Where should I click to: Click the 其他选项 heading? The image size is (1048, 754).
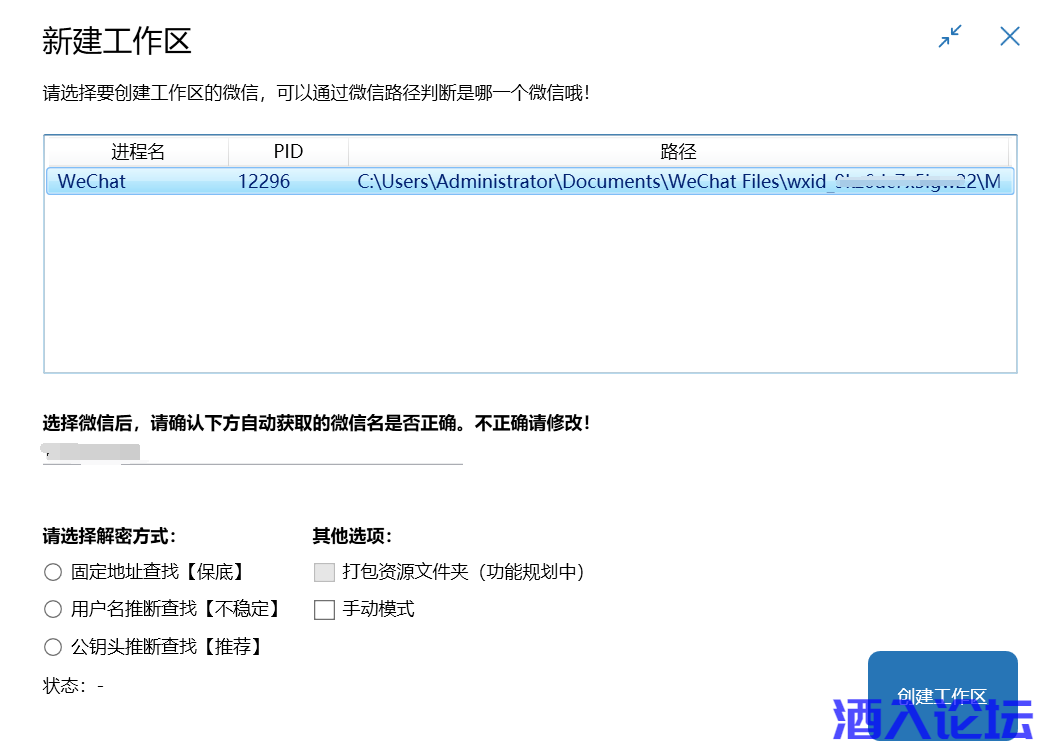click(x=352, y=536)
